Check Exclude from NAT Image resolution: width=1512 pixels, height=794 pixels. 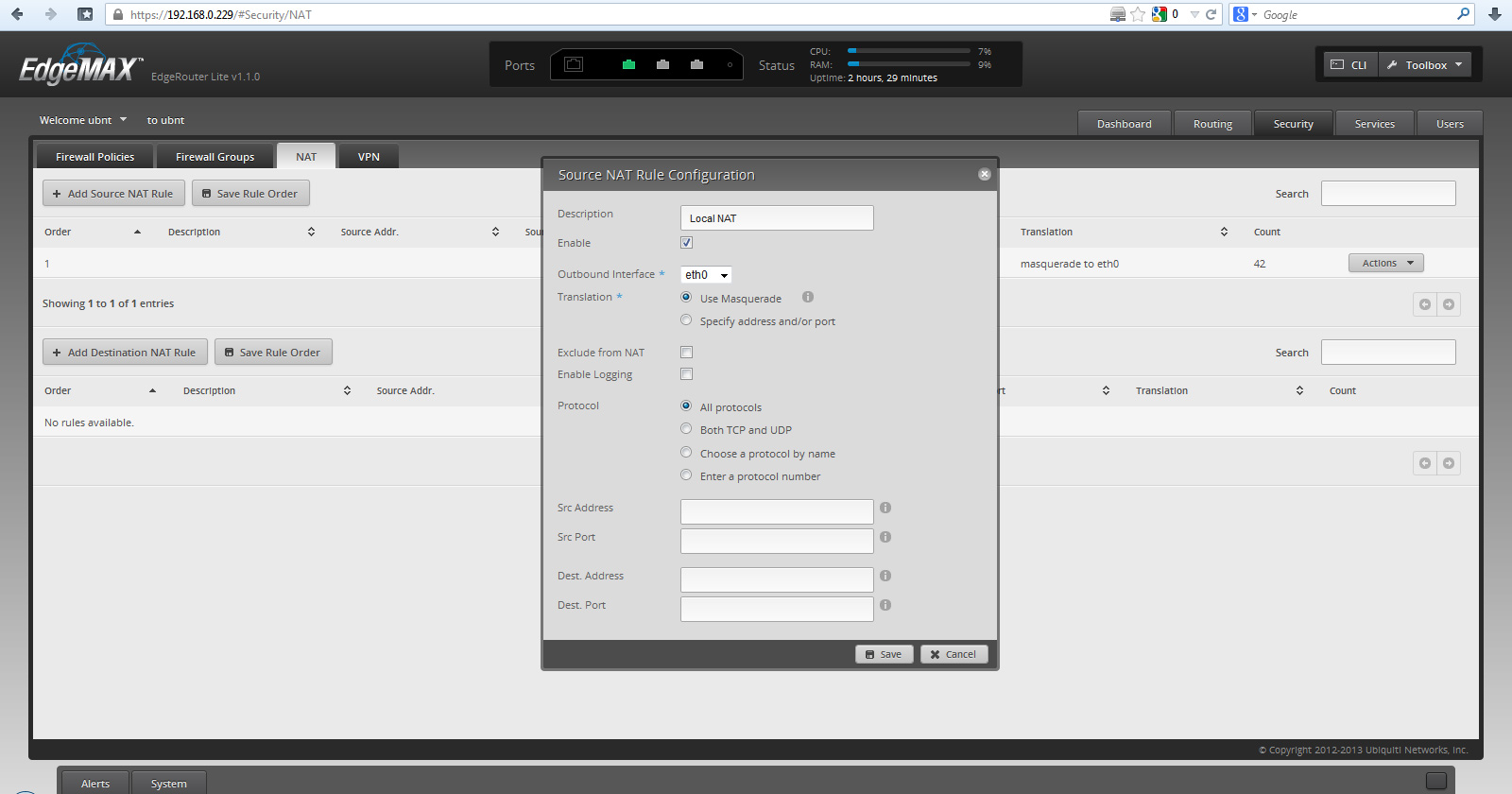pyautogui.click(x=687, y=352)
